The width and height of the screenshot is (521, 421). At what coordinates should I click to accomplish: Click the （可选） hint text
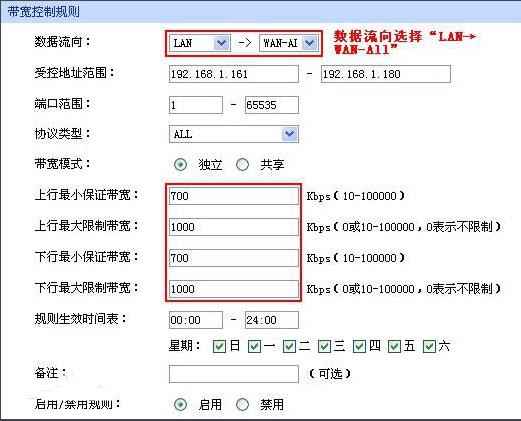tap(330, 373)
